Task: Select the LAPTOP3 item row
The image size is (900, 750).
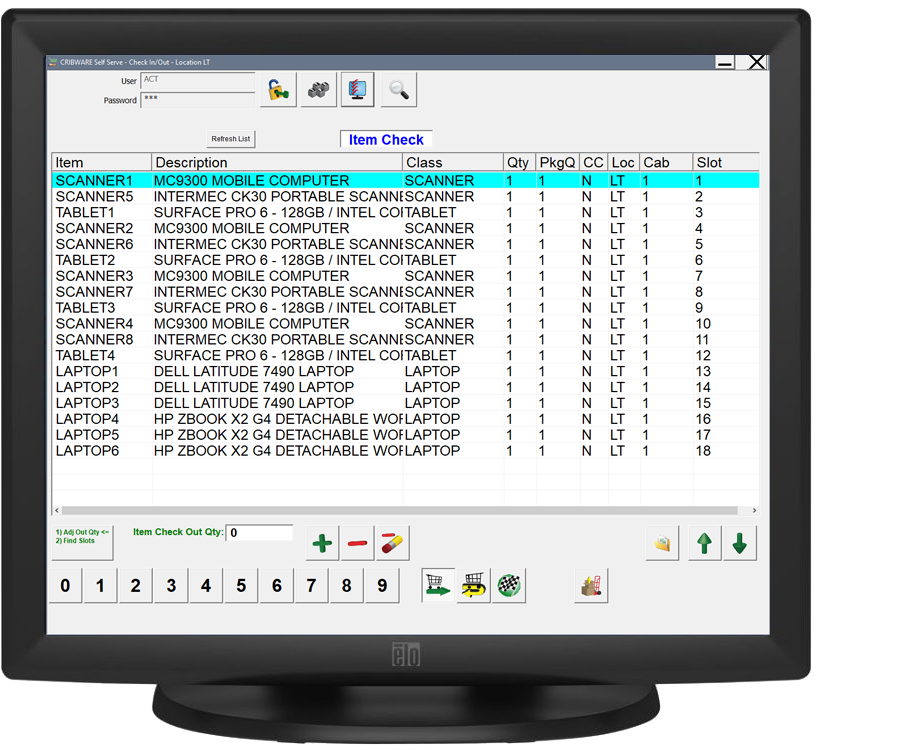Action: coord(406,403)
